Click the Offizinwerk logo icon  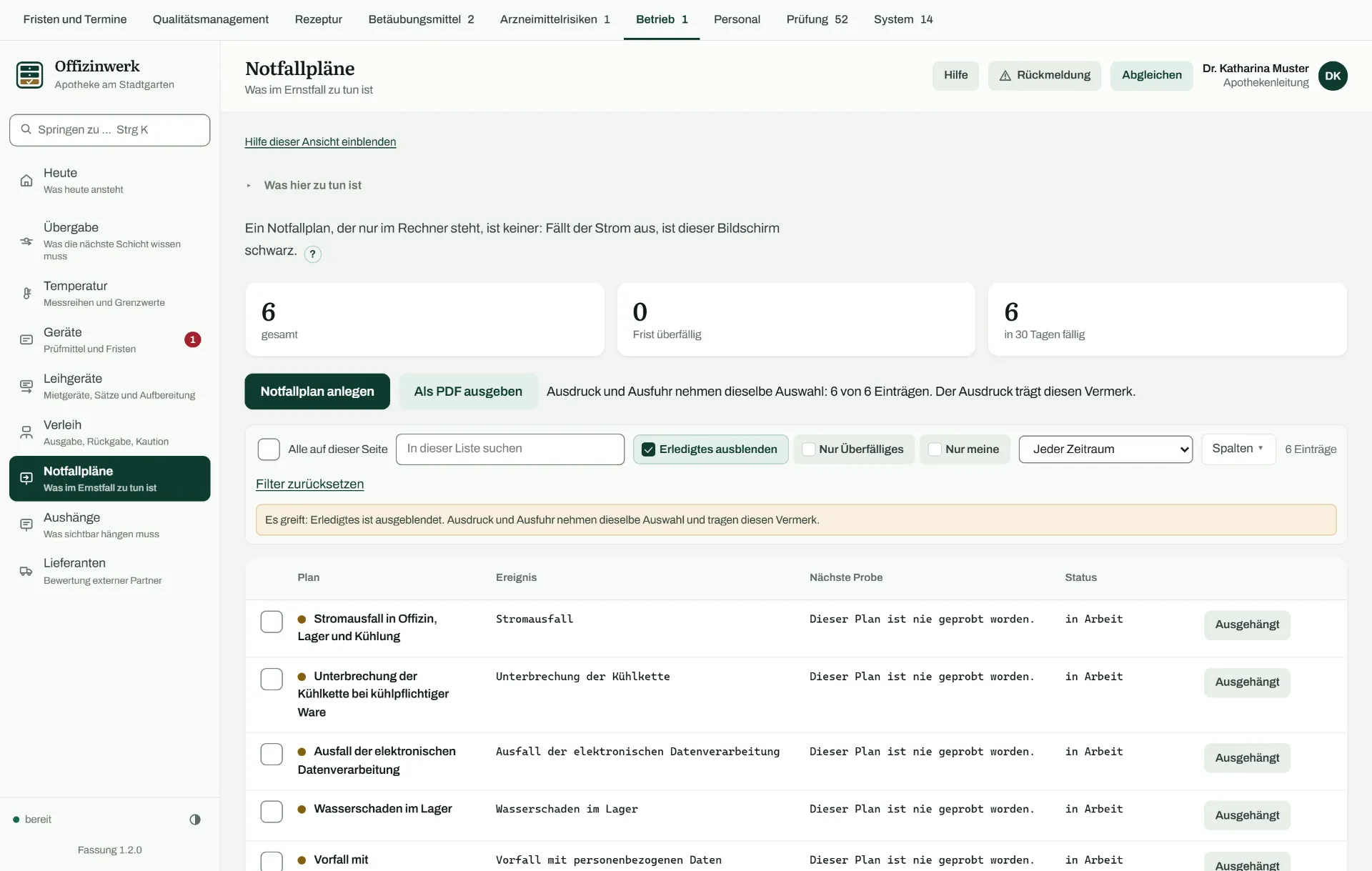(x=30, y=74)
